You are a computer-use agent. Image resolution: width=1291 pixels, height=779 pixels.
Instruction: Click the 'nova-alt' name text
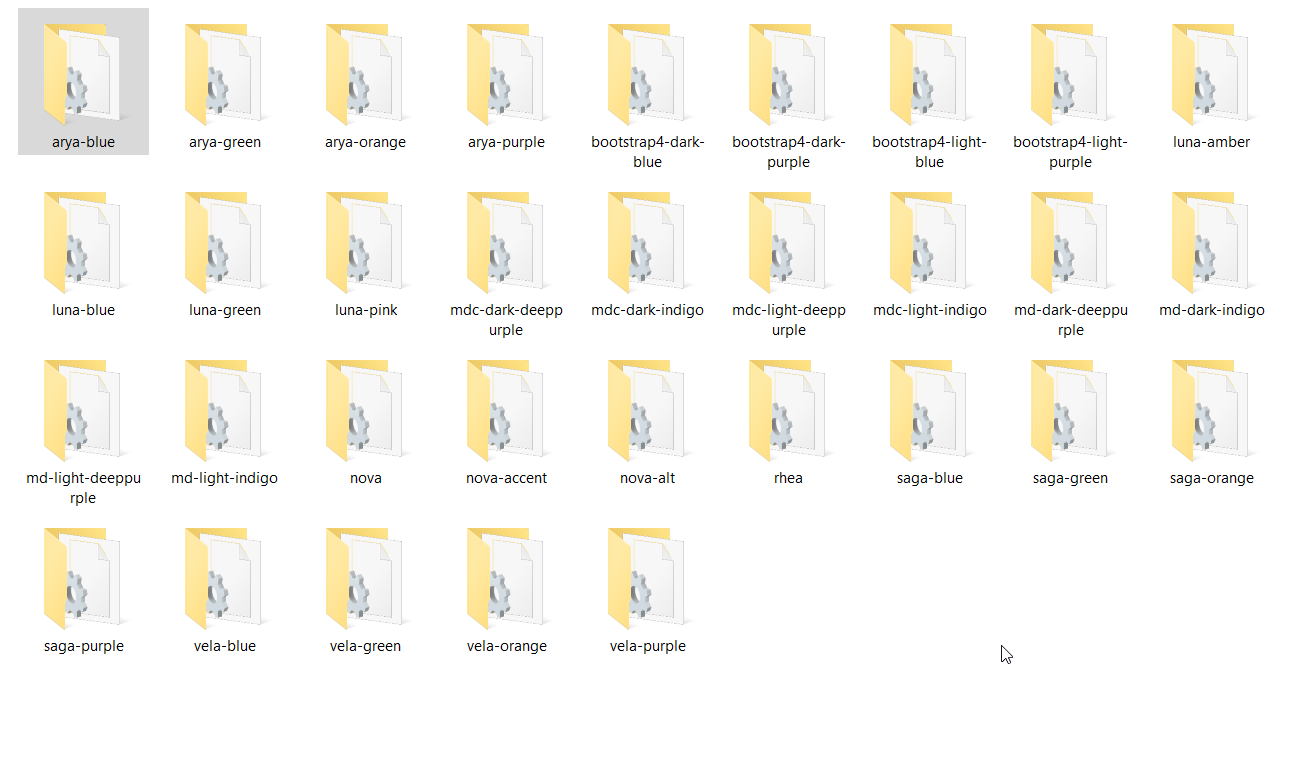tap(647, 478)
